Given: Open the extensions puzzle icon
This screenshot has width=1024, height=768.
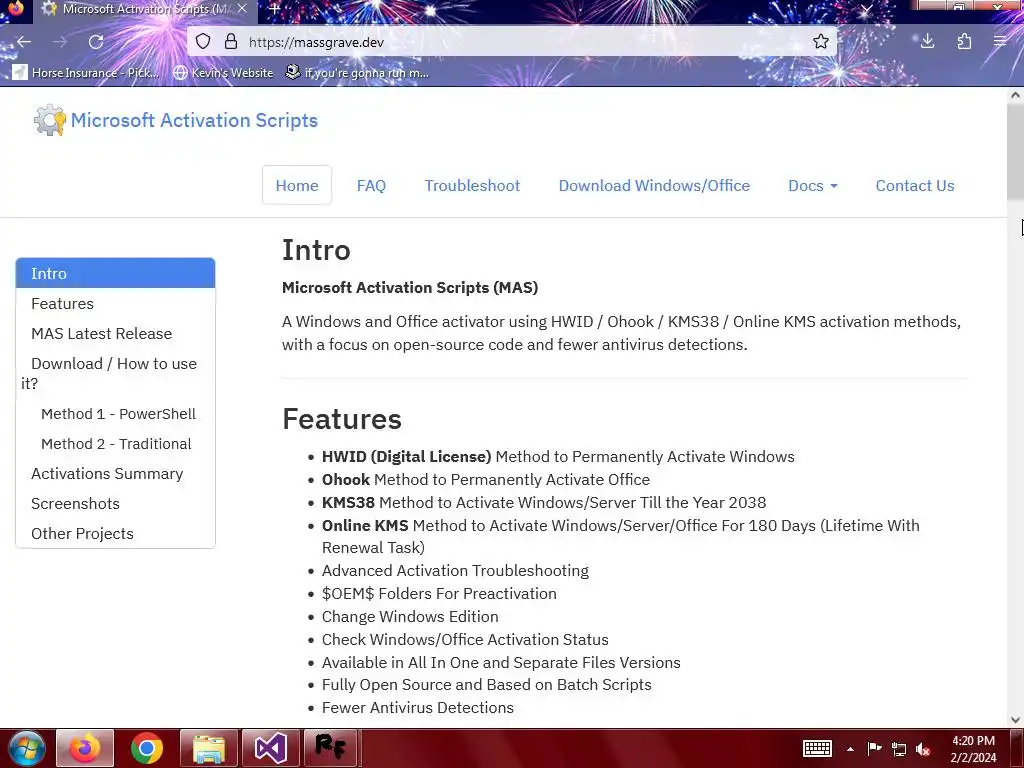Looking at the screenshot, I should point(964,42).
